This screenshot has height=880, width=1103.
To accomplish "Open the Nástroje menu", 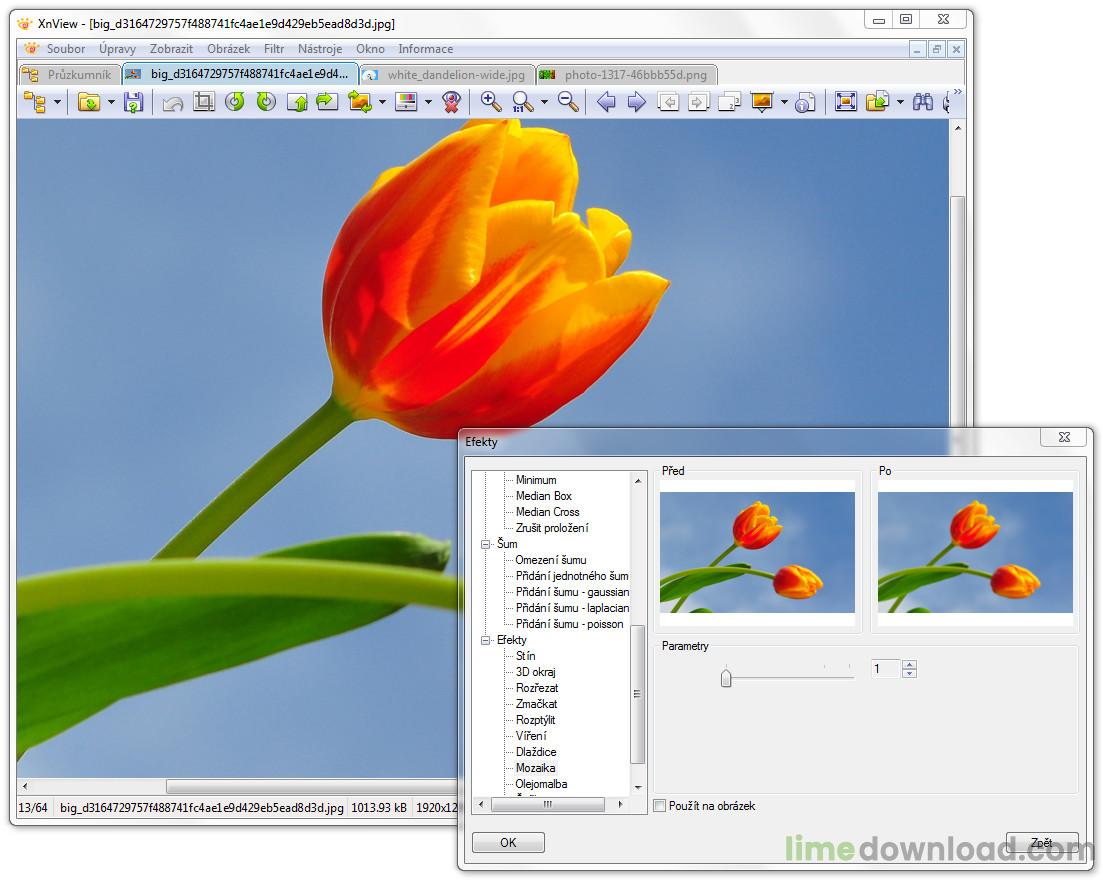I will (x=319, y=48).
